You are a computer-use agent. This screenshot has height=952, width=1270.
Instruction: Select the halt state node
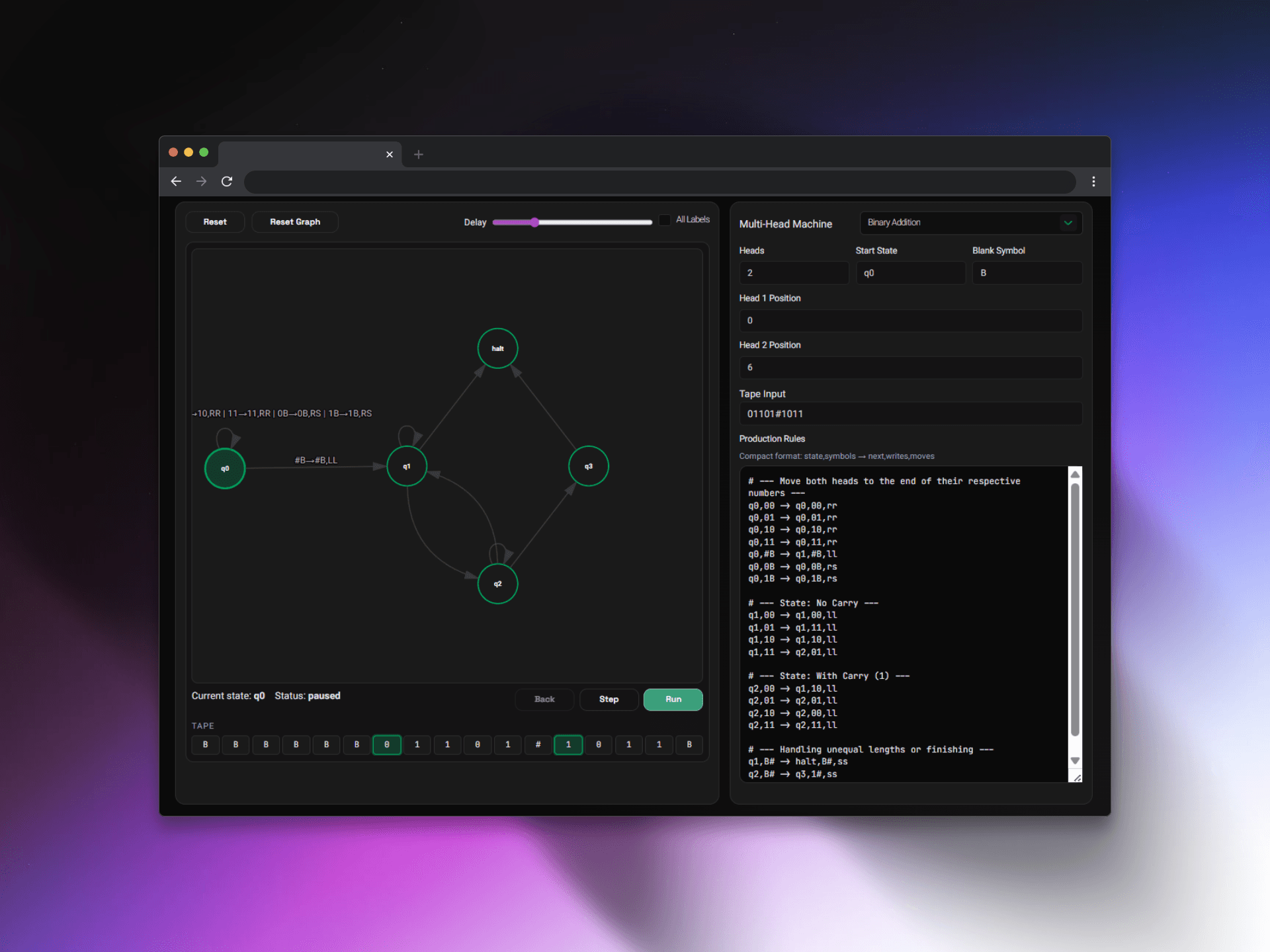tap(497, 348)
